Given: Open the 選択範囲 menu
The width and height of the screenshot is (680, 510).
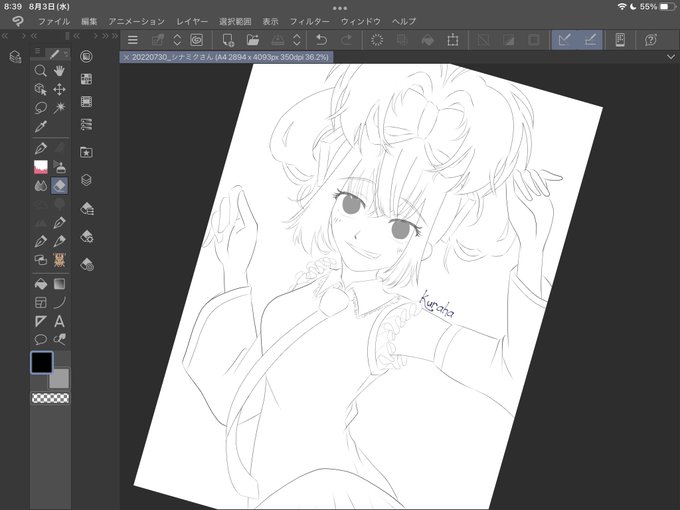Looking at the screenshot, I should point(235,22).
